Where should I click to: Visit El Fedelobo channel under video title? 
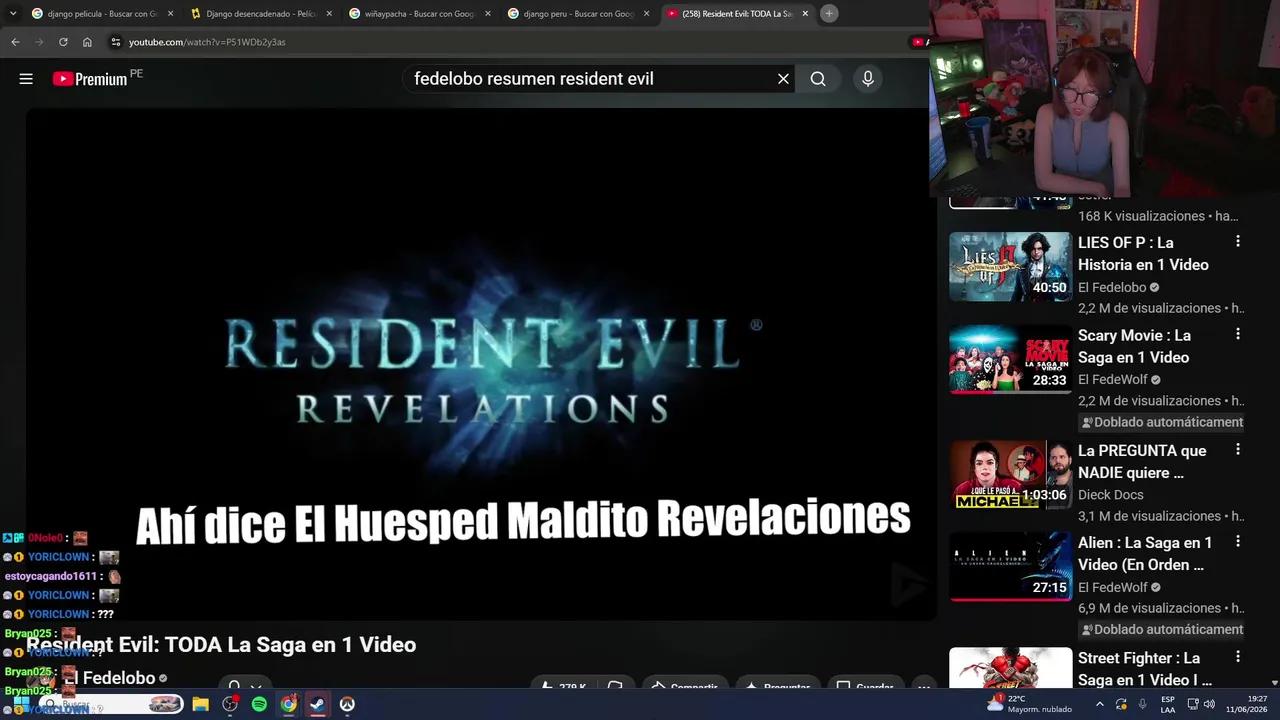tap(110, 678)
